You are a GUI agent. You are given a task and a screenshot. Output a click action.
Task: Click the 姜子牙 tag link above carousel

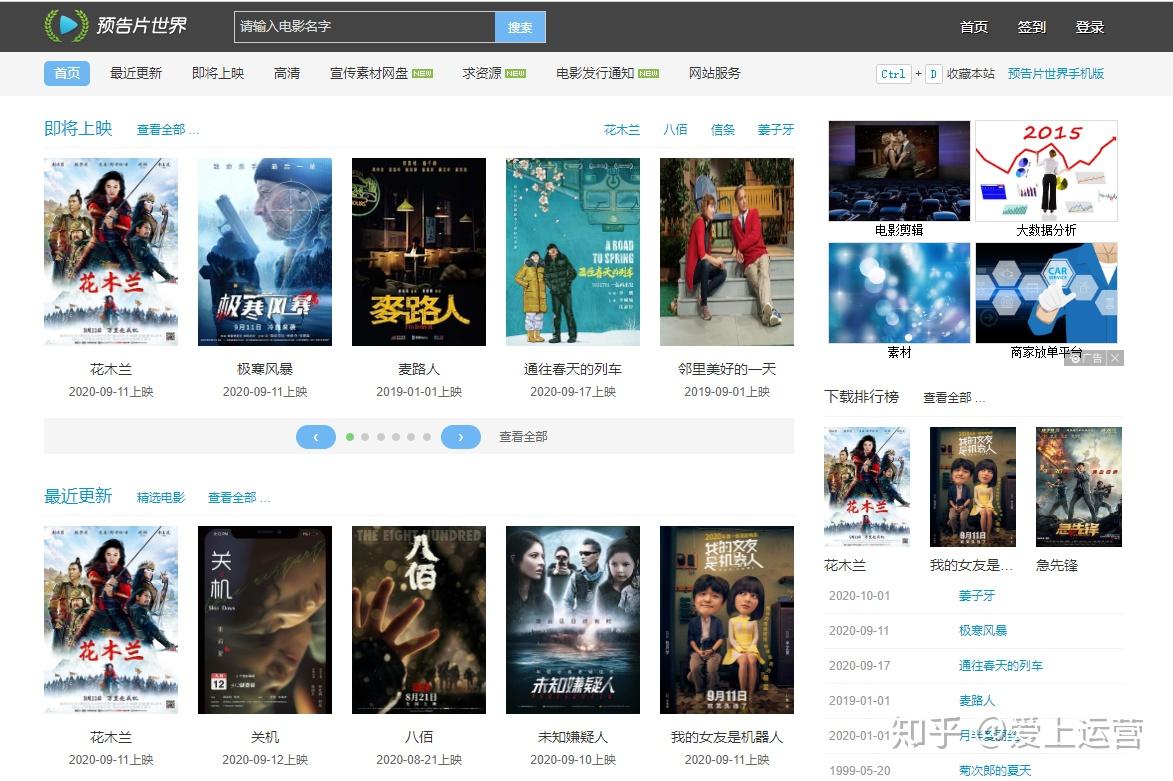[x=775, y=129]
